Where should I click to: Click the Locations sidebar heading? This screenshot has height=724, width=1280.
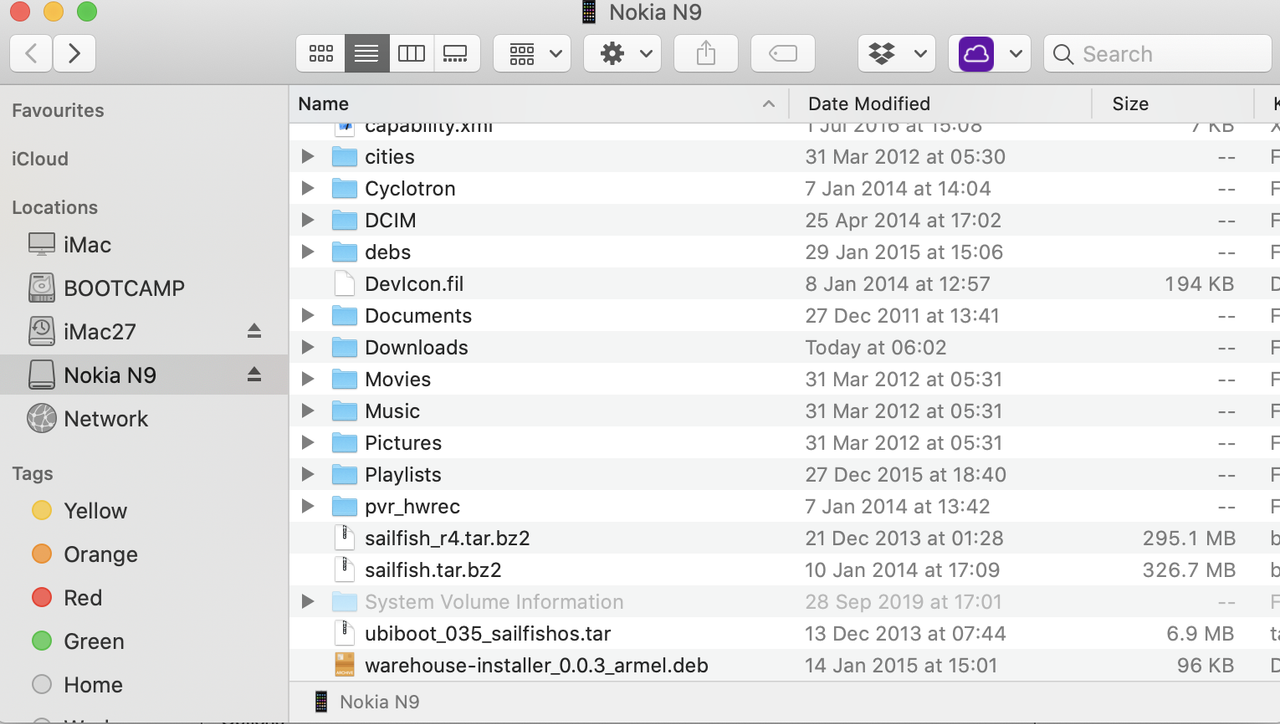55,208
